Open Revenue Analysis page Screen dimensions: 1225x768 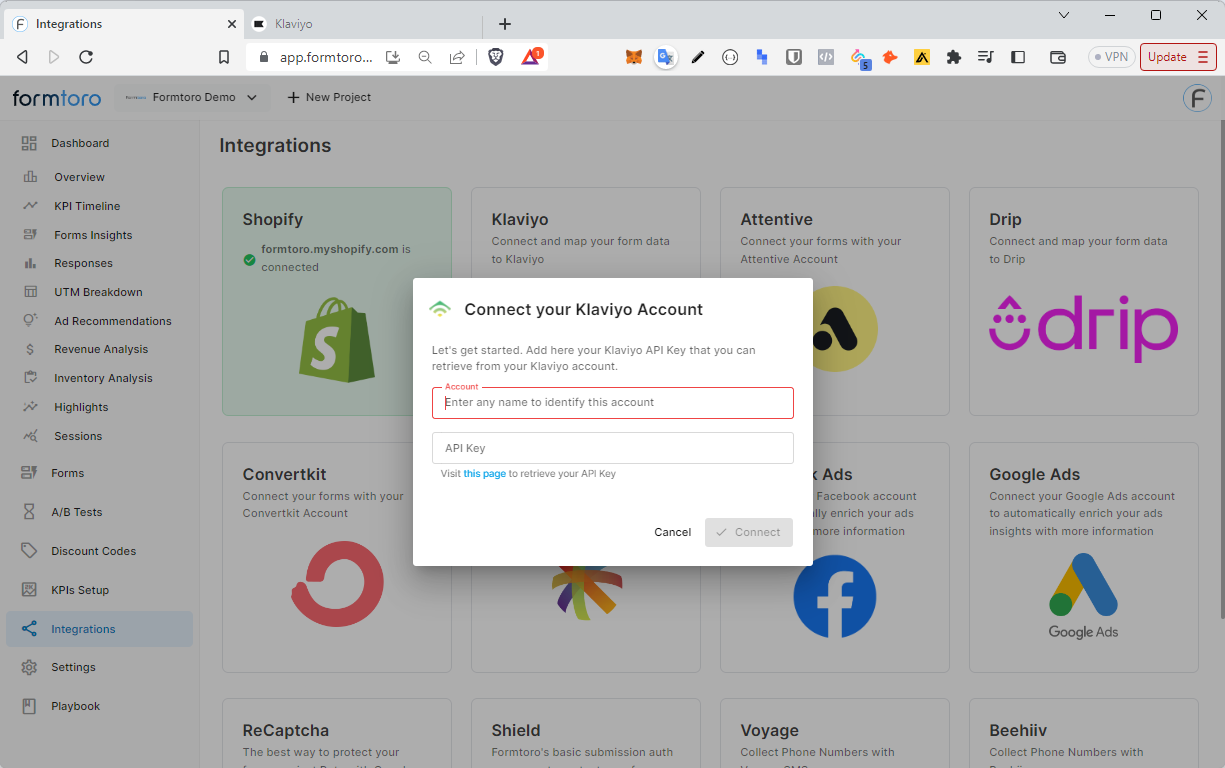(x=101, y=349)
